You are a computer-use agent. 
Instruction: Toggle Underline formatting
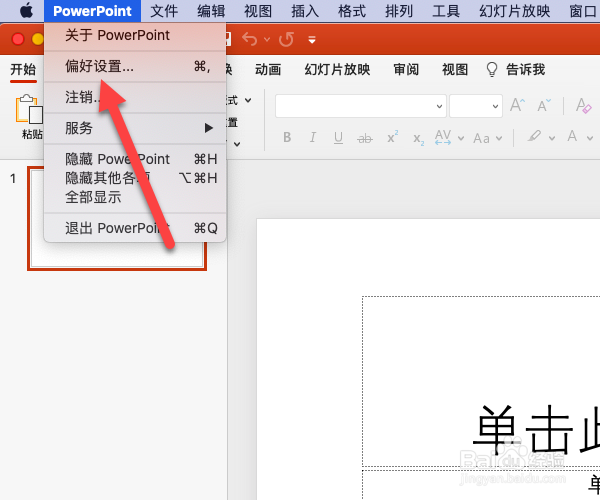(x=338, y=137)
